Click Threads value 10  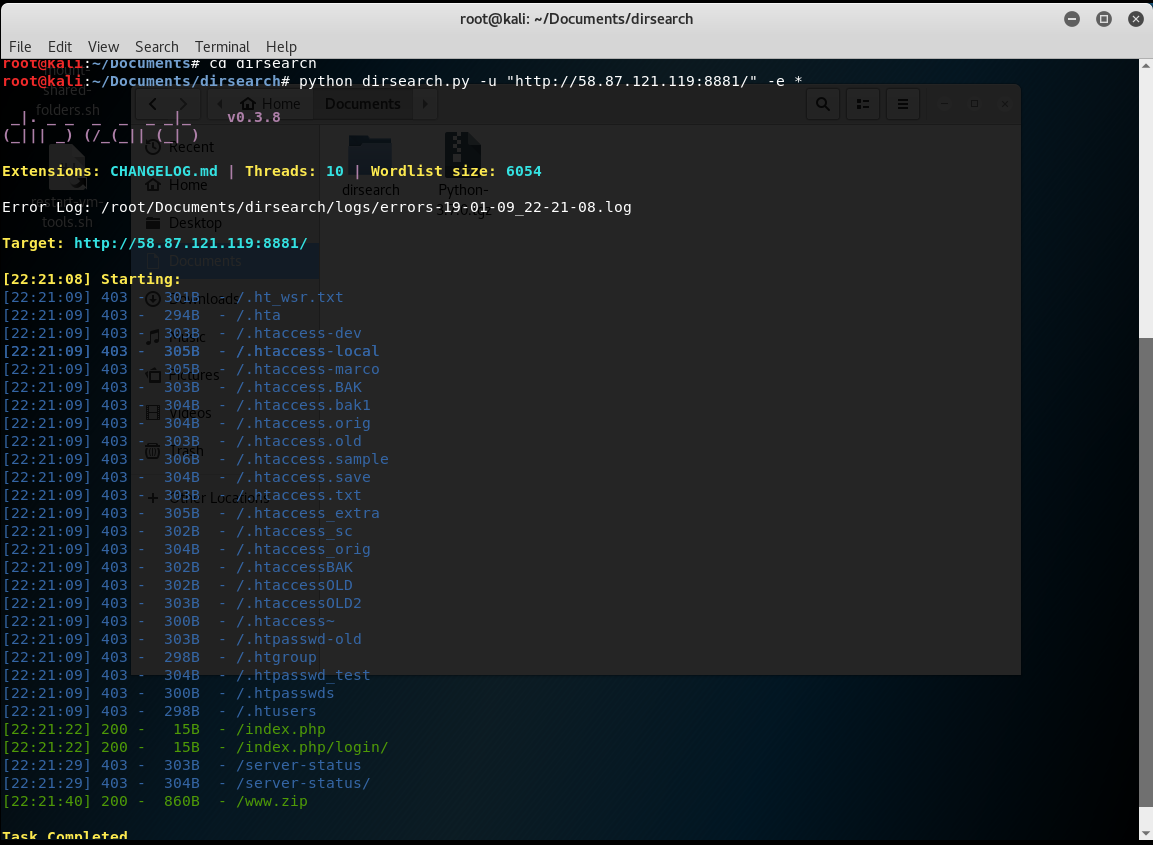335,171
